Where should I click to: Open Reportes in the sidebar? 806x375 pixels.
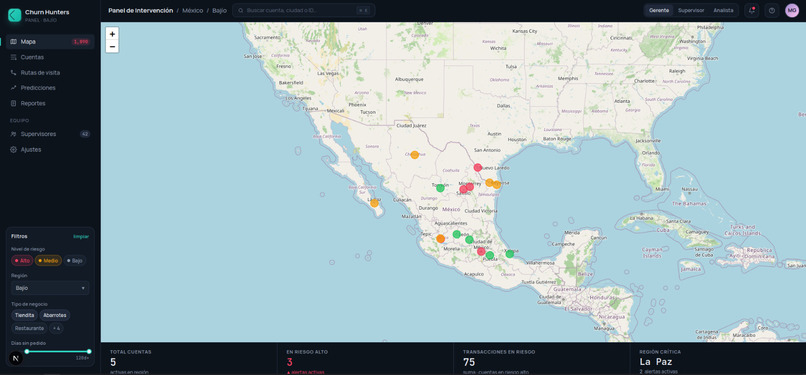tap(50, 103)
